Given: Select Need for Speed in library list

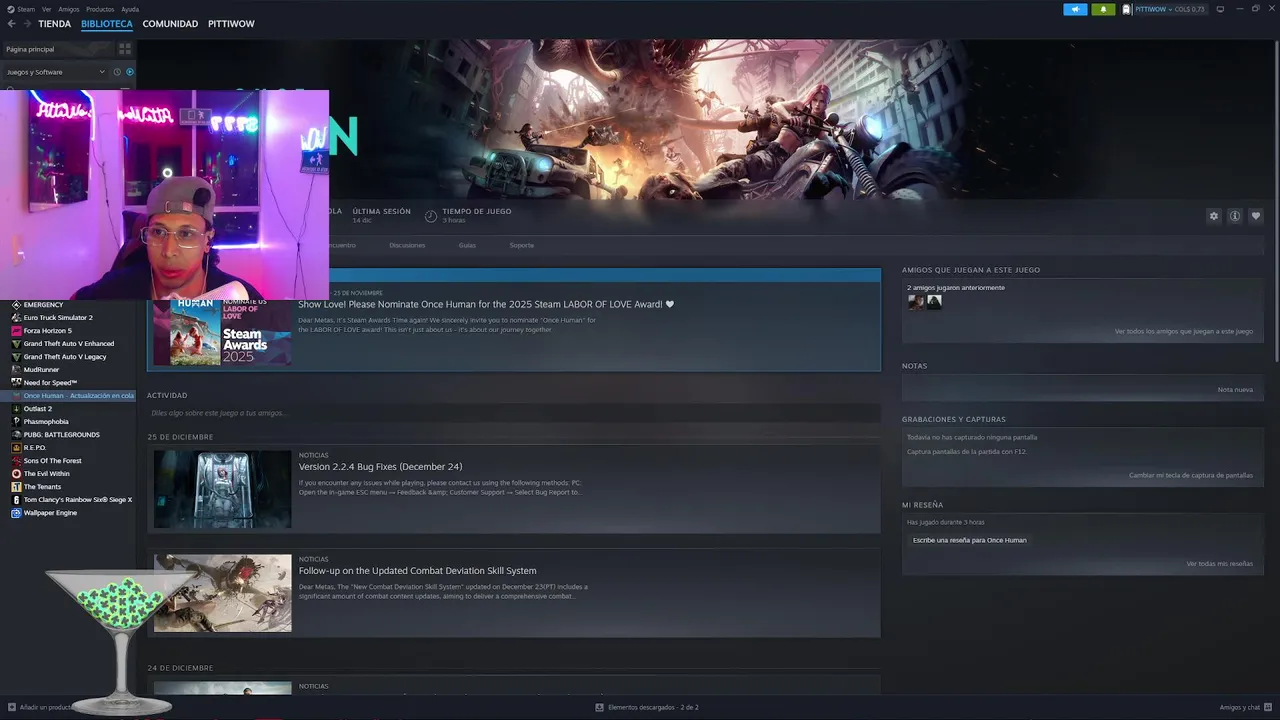Looking at the screenshot, I should coord(50,383).
